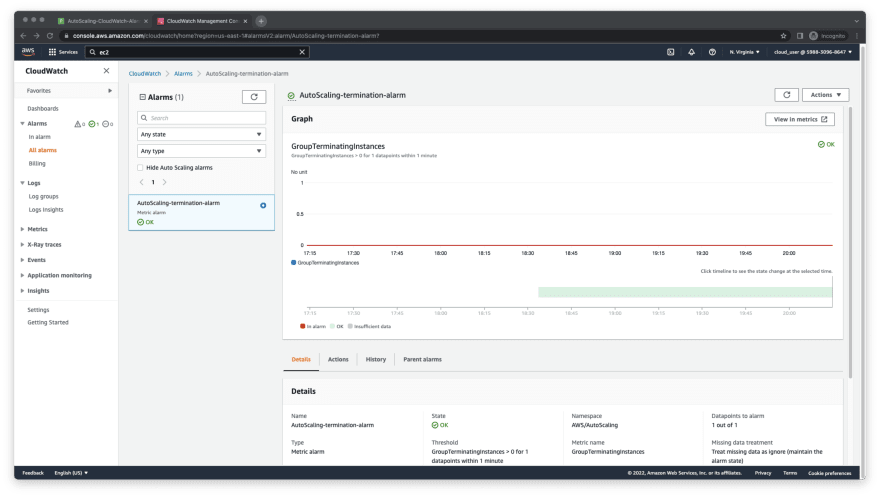Close the CloudWatch side navigation panel

(107, 71)
